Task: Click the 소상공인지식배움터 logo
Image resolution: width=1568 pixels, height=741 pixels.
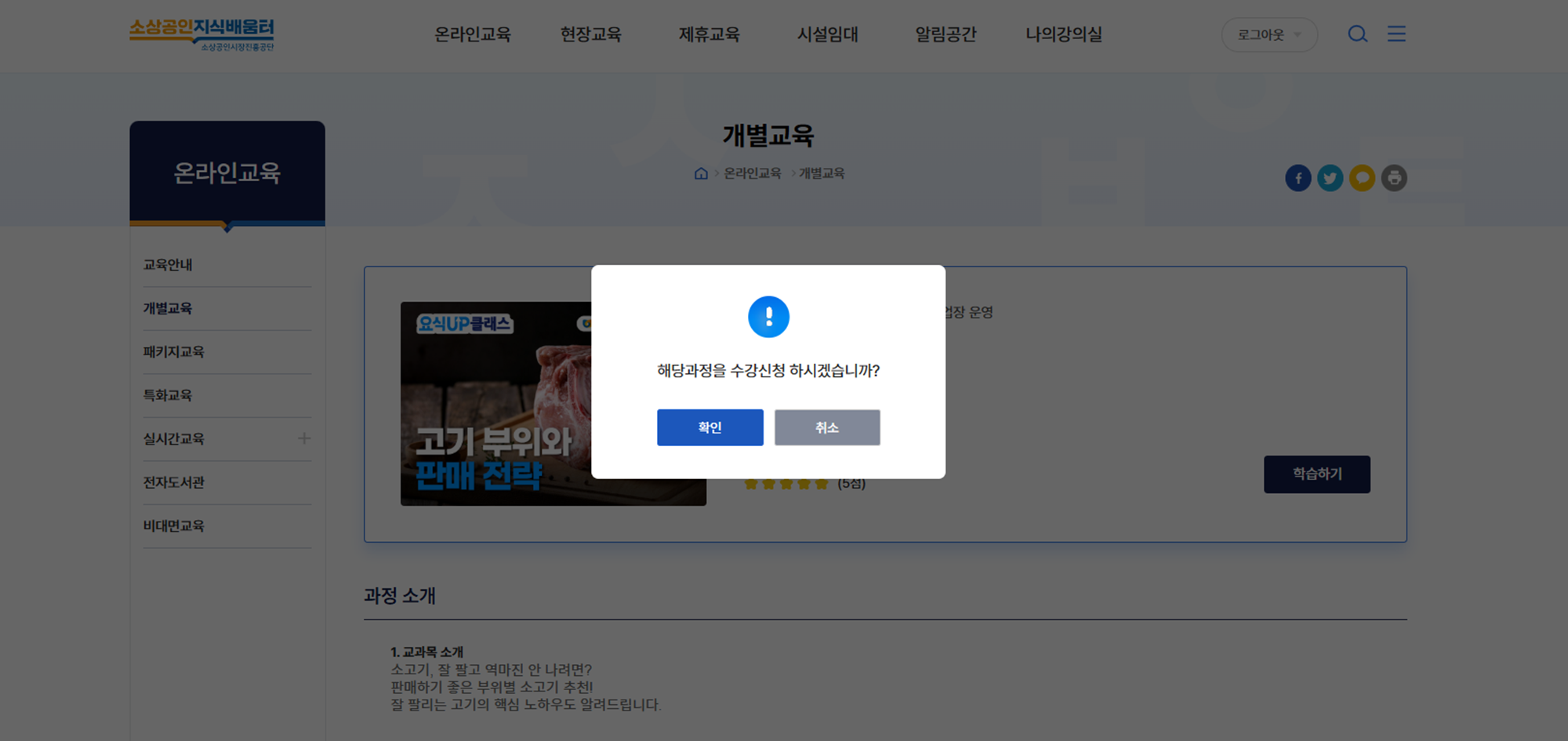Action: click(201, 35)
